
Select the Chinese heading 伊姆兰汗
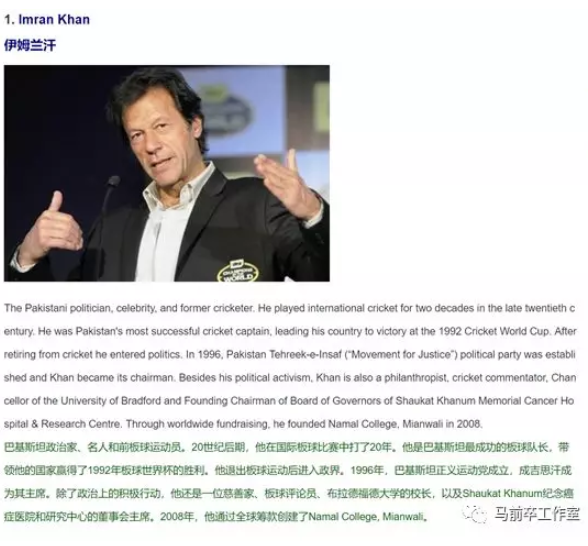(x=30, y=45)
